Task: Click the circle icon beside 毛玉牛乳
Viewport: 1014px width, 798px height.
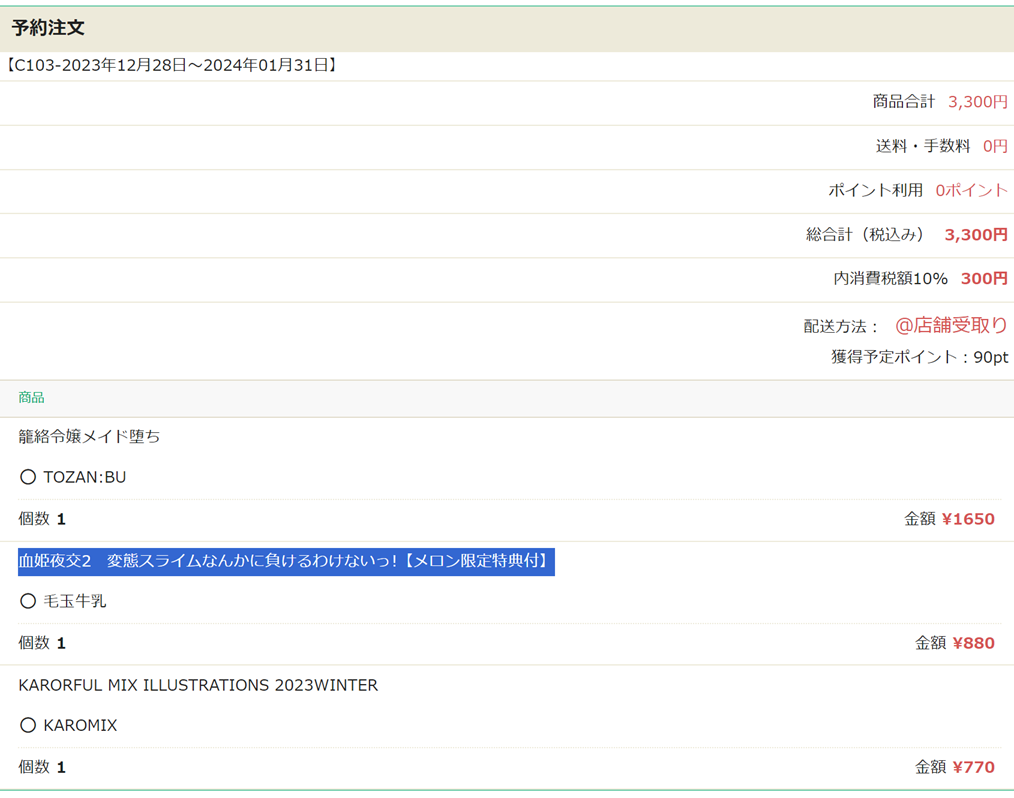Action: [x=28, y=601]
